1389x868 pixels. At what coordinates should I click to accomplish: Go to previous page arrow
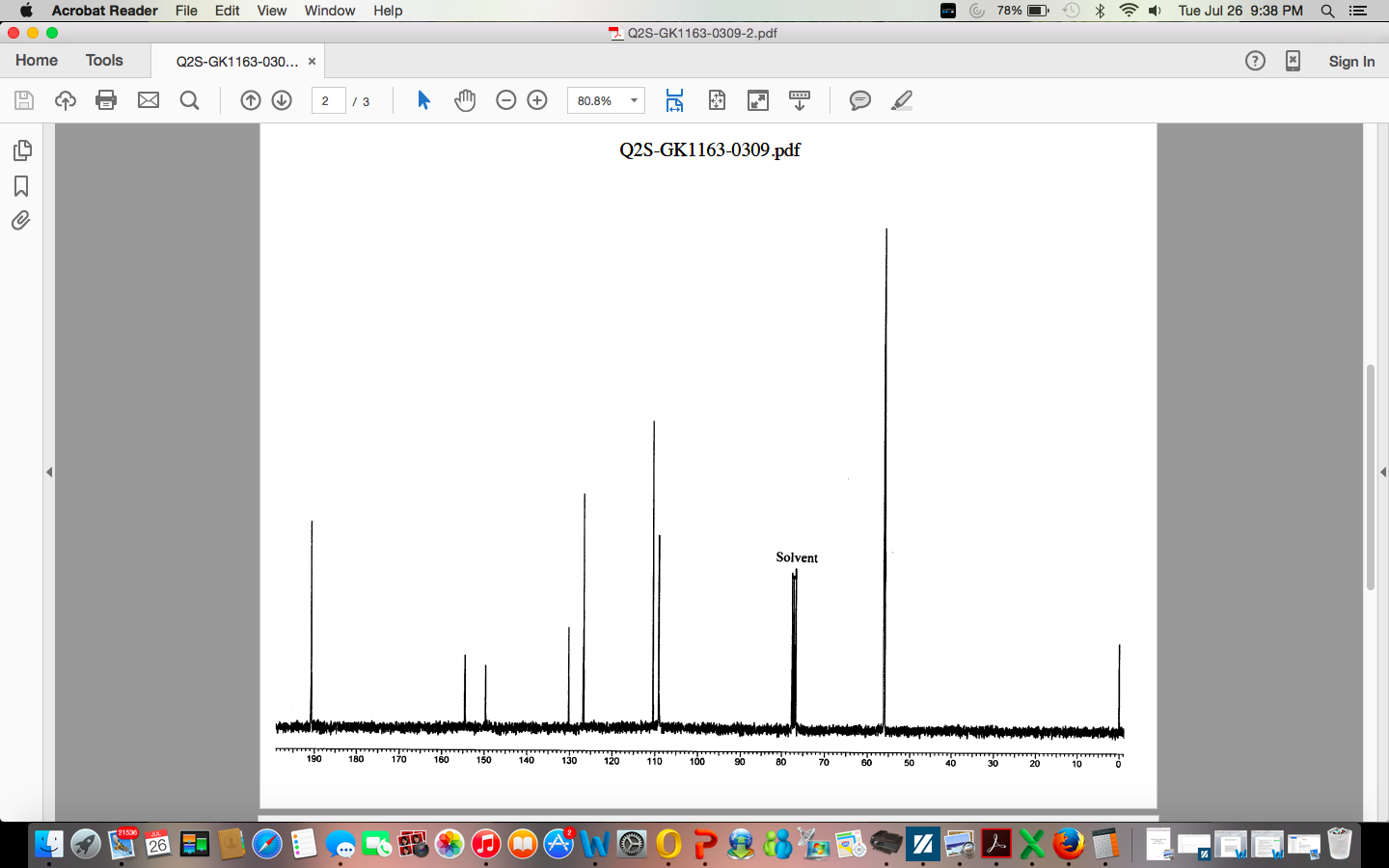point(251,100)
